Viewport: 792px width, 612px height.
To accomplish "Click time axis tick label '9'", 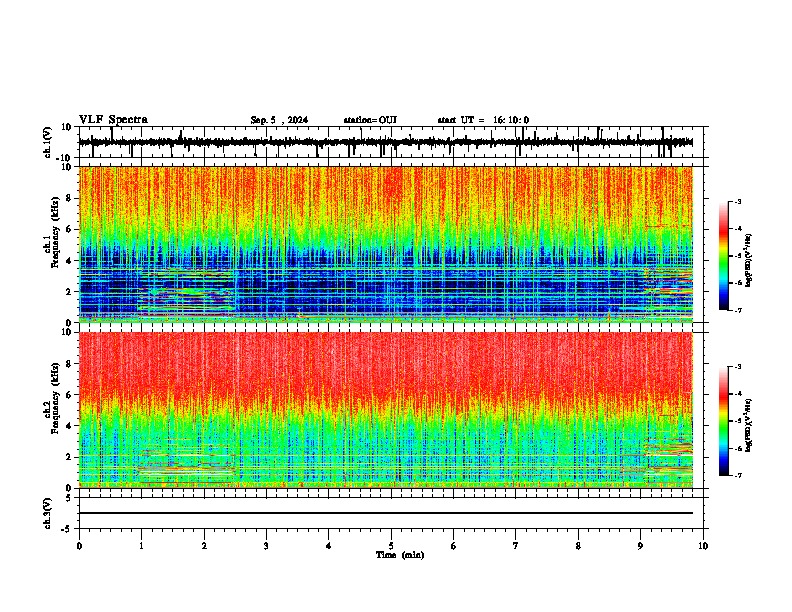I will (640, 546).
